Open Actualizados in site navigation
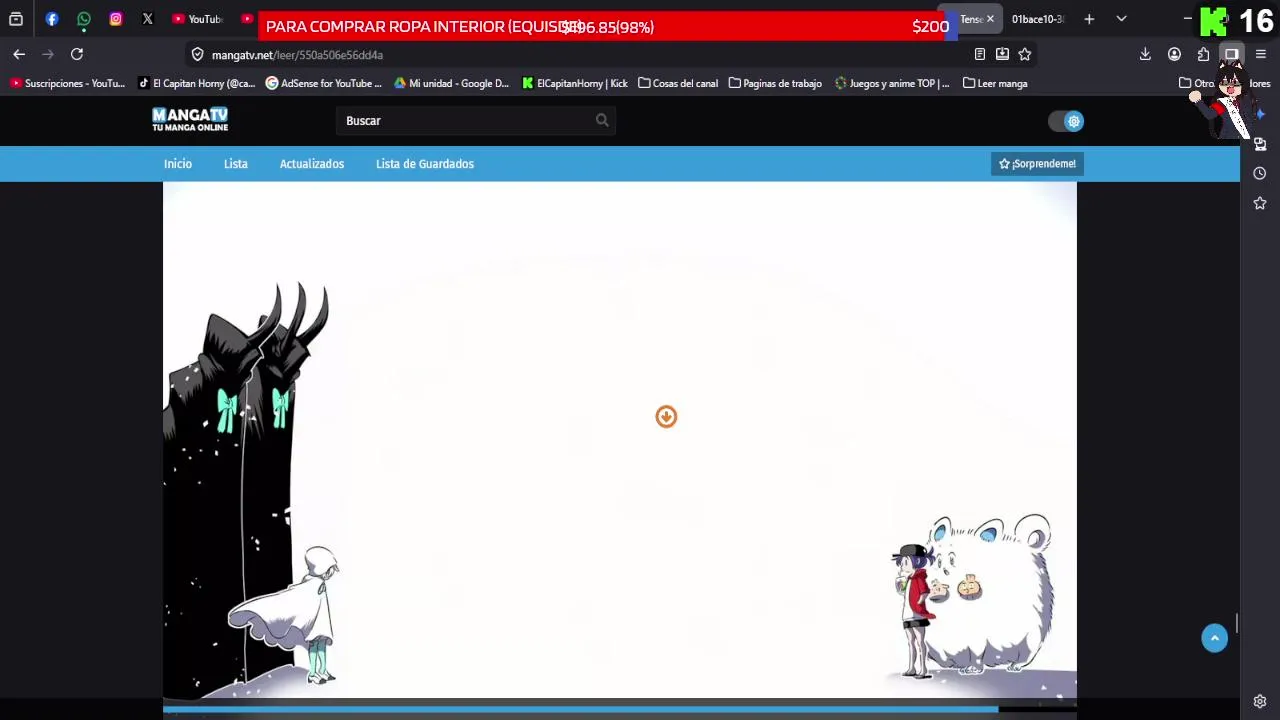Screen dimensions: 1280x720 pos(312,164)
